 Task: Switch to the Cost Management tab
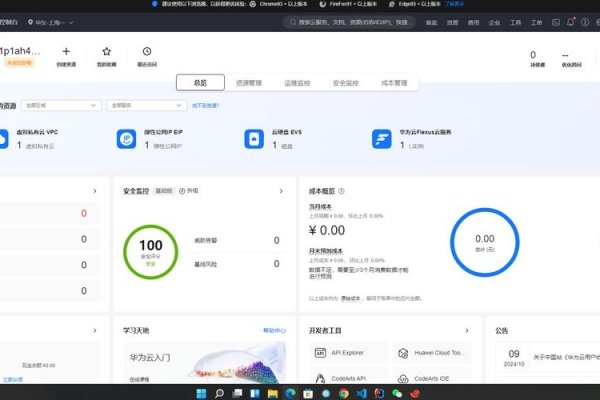click(394, 83)
